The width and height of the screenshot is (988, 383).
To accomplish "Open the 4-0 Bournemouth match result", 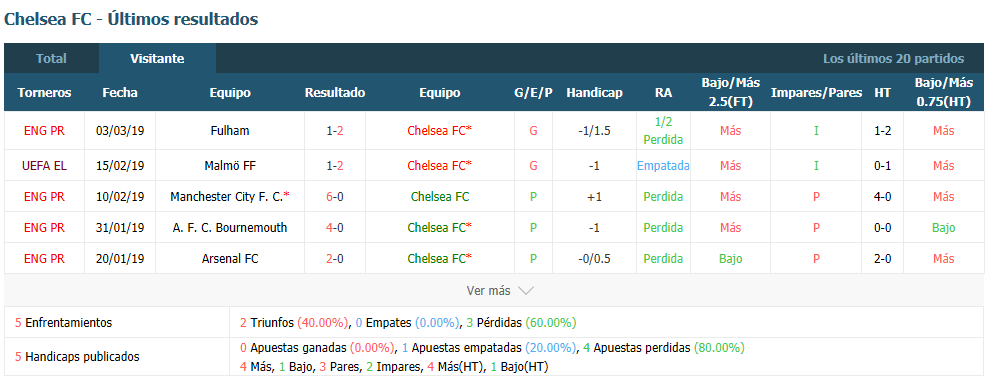I will [335, 227].
